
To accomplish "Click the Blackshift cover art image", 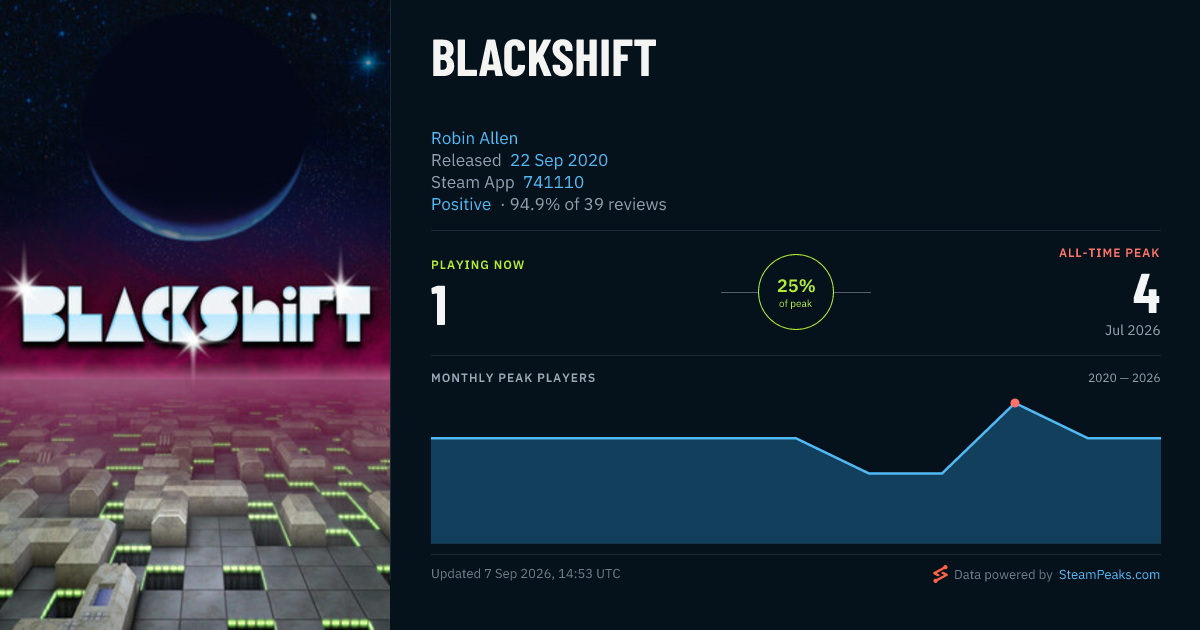I will [x=195, y=315].
